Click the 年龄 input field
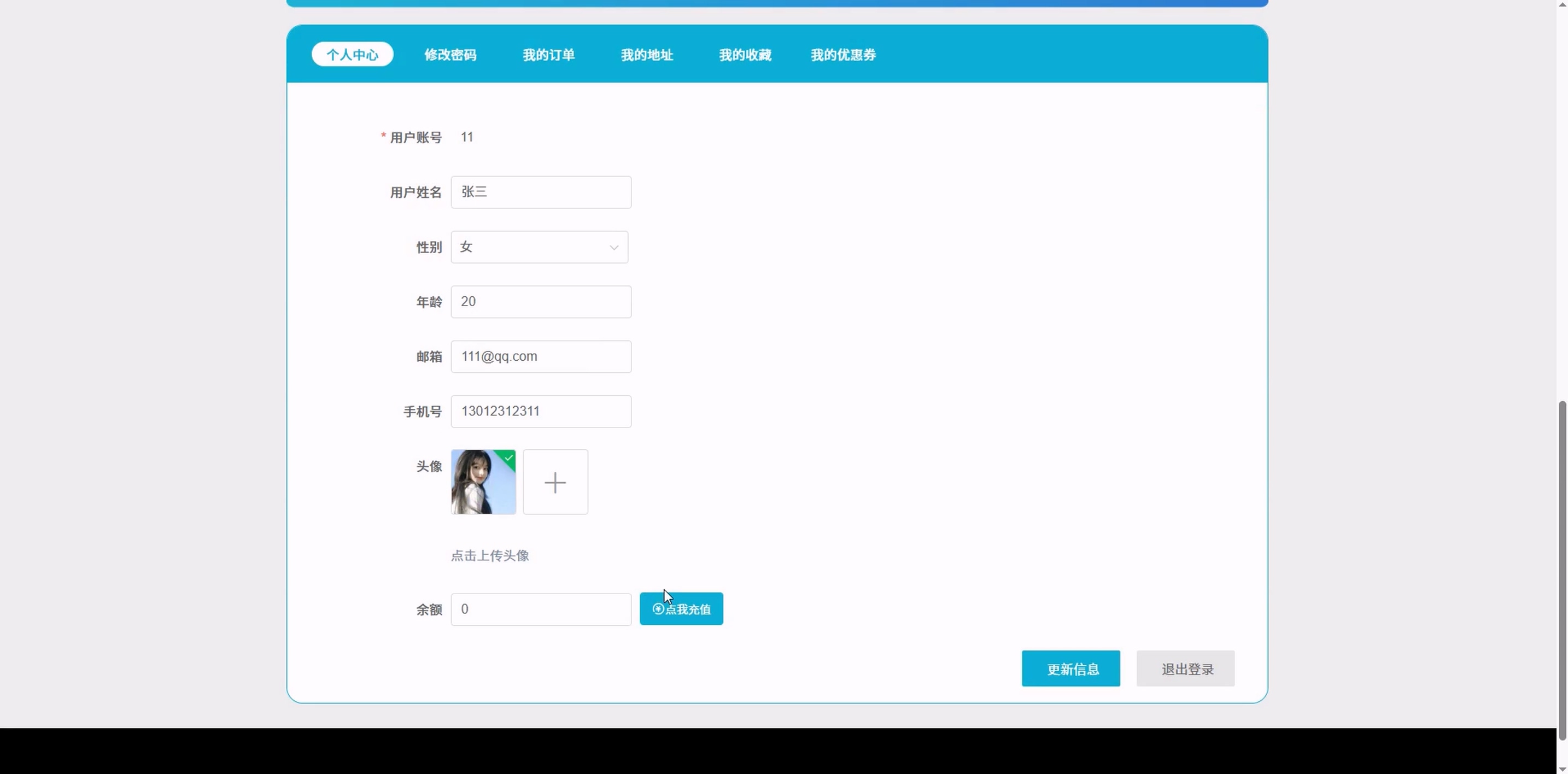 pos(541,302)
